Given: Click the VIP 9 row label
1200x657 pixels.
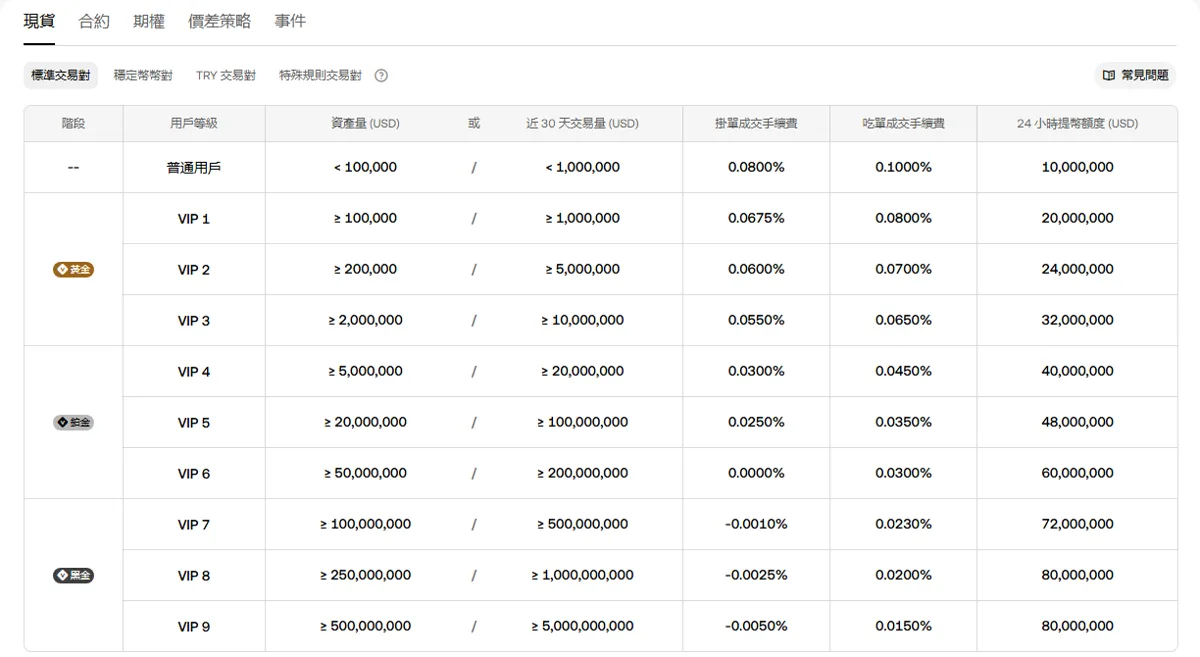Looking at the screenshot, I should pos(194,627).
